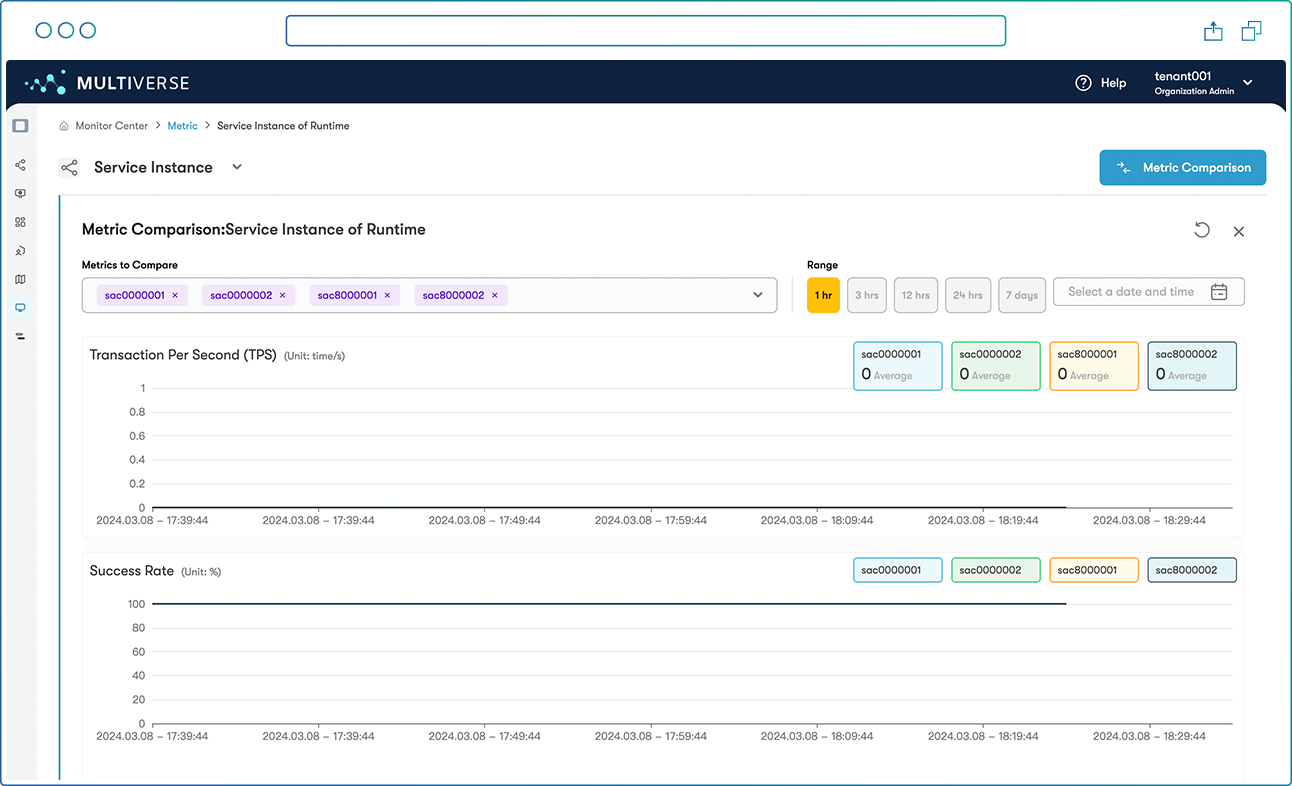Select the 12 hrs range
This screenshot has height=786, width=1292.
916,295
